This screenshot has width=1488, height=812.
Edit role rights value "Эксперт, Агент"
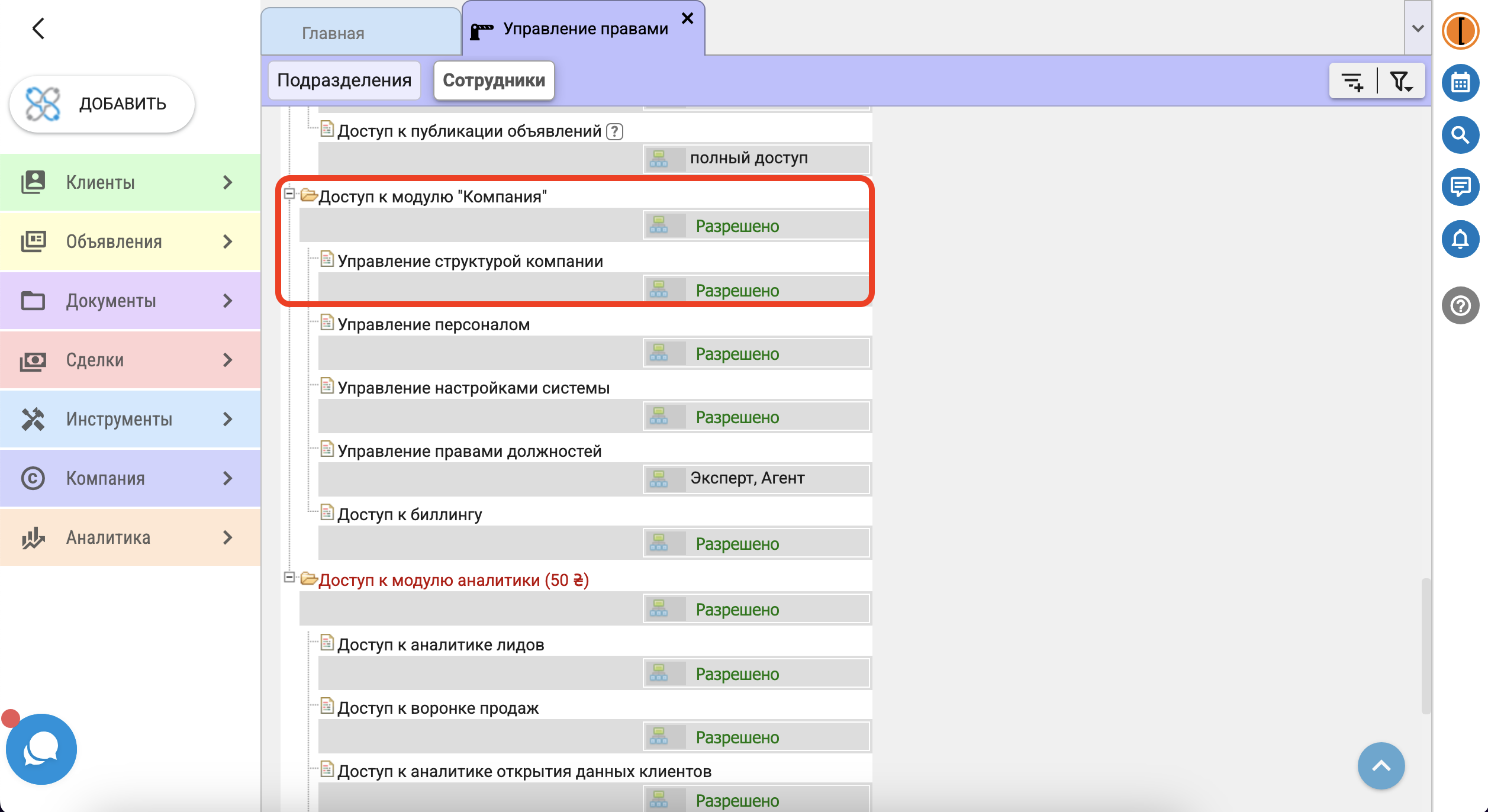click(748, 478)
